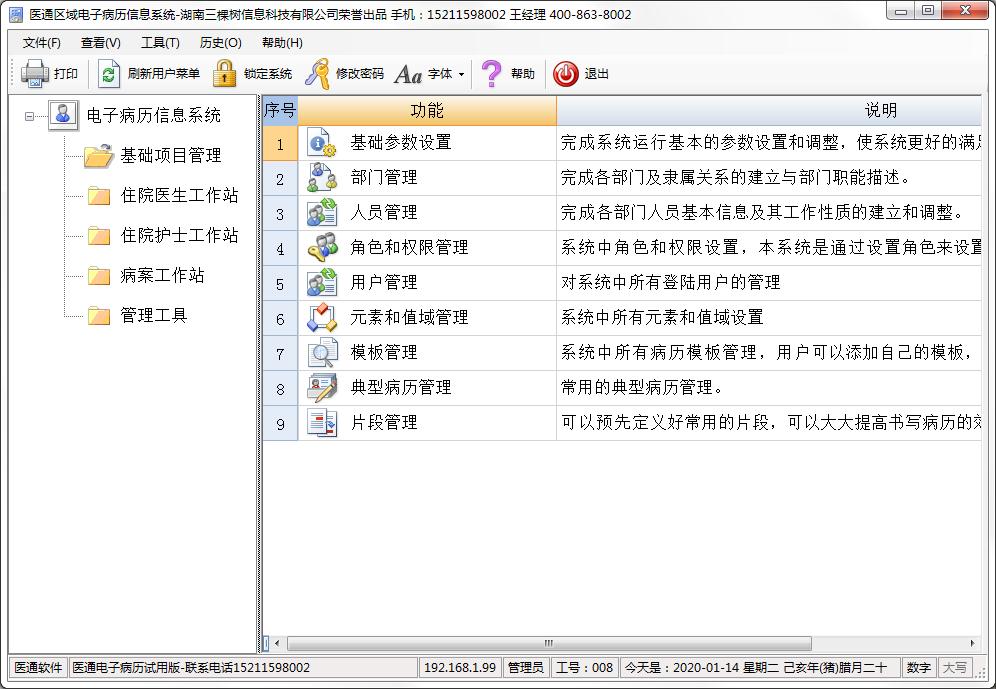Click the scroll left arrow
The image size is (996, 689).
[x=276, y=643]
